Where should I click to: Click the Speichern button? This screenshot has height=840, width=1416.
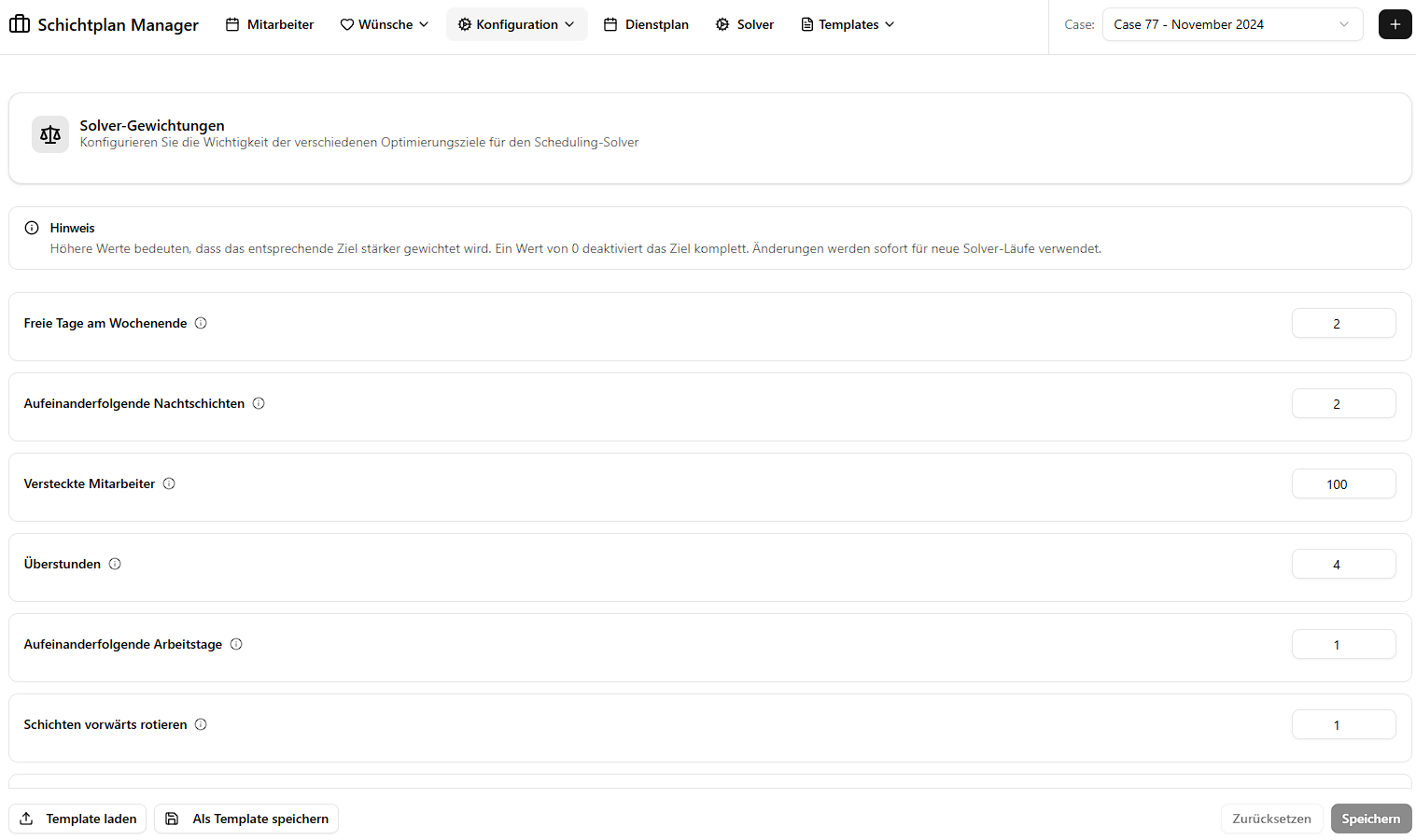click(1370, 819)
